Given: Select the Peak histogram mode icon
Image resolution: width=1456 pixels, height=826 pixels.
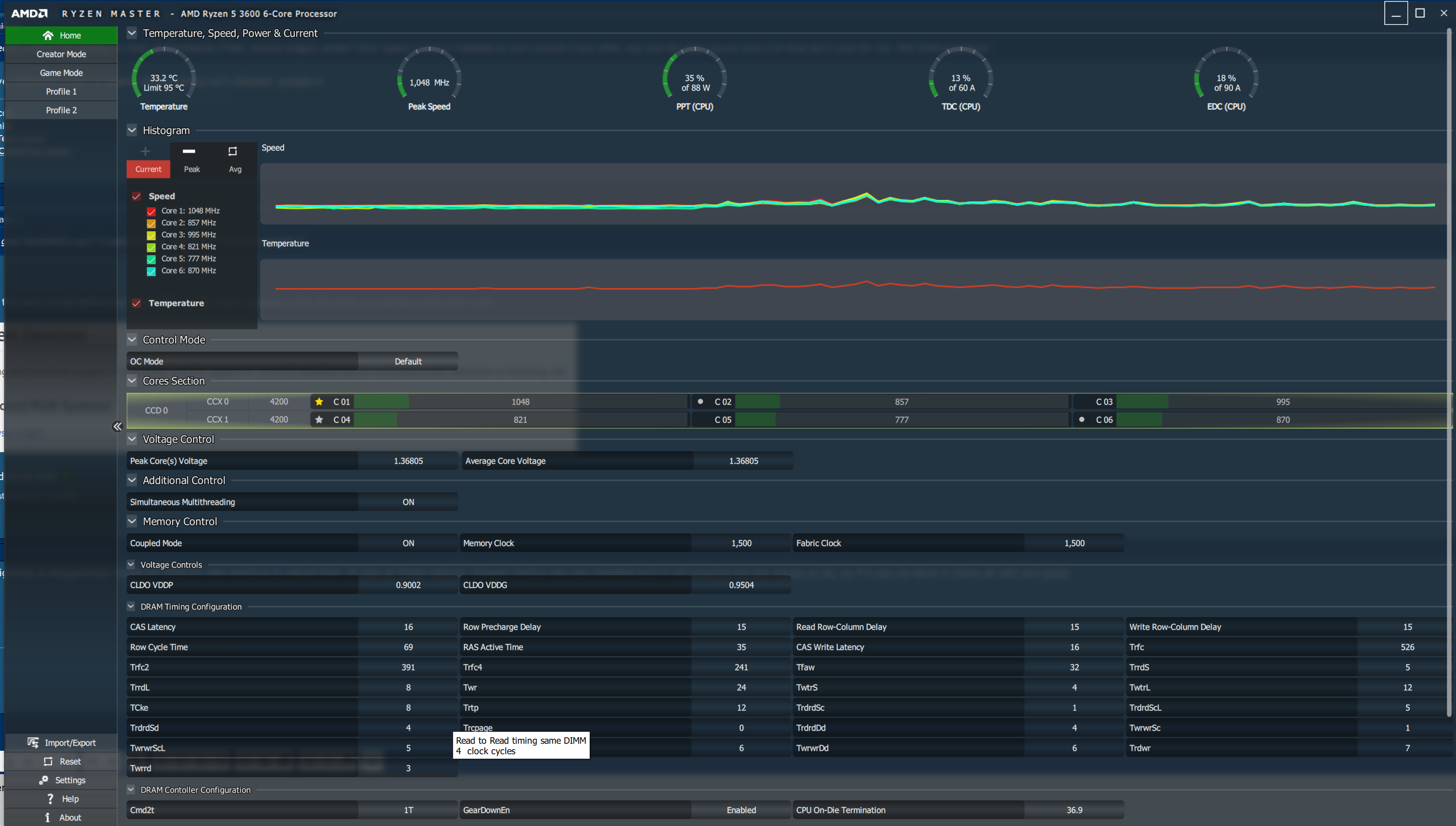Looking at the screenshot, I should (189, 151).
